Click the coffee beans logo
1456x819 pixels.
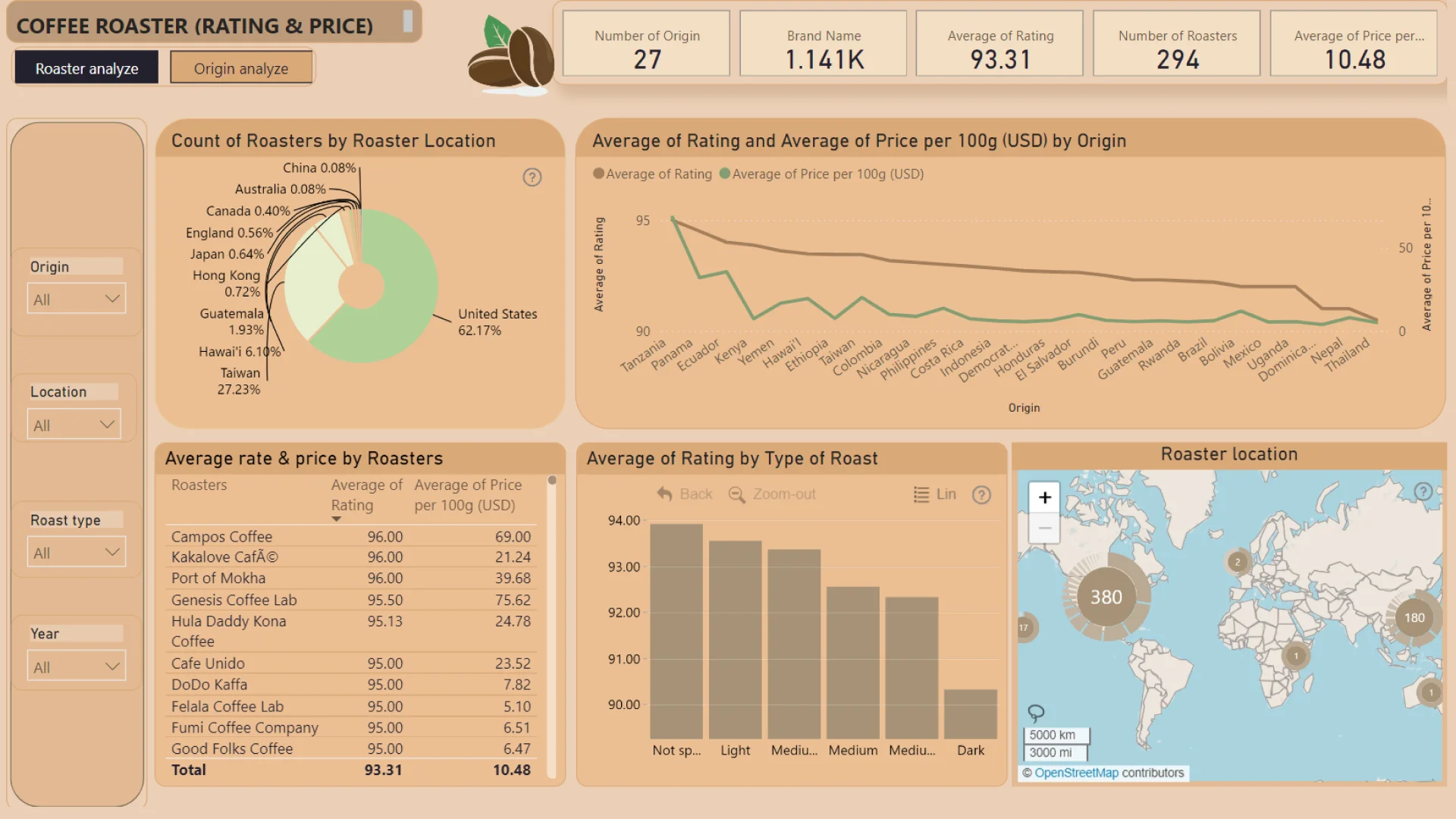(x=512, y=55)
